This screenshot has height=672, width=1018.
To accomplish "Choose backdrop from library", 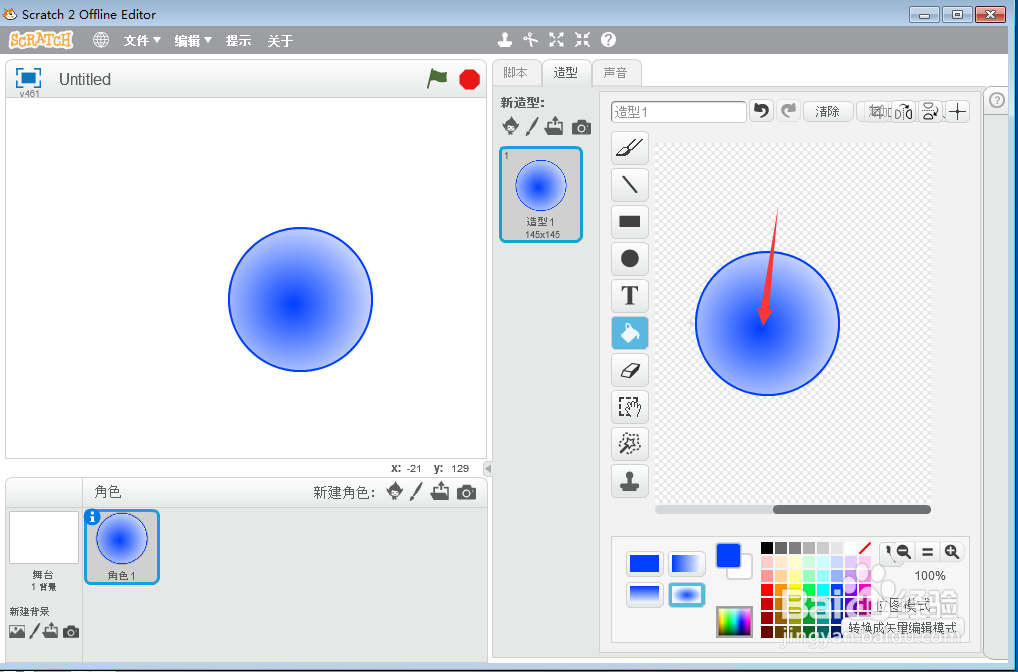I will [x=17, y=631].
